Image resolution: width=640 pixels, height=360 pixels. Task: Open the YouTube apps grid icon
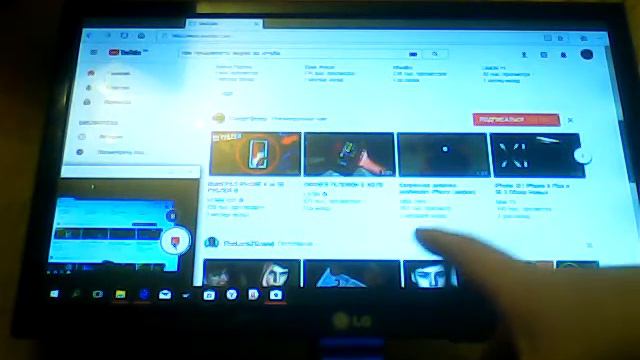click(x=544, y=54)
